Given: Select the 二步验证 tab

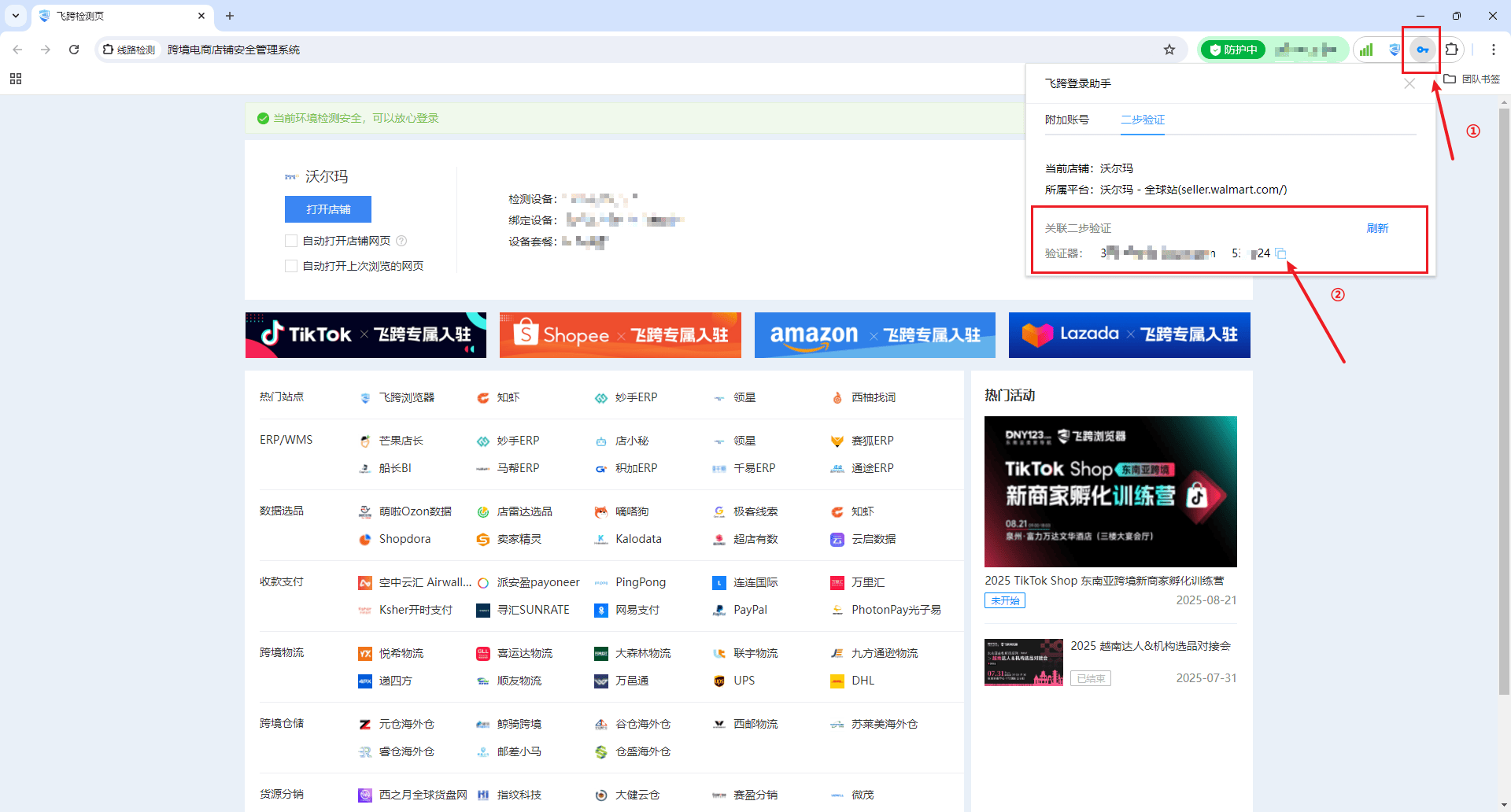Looking at the screenshot, I should tap(1142, 120).
